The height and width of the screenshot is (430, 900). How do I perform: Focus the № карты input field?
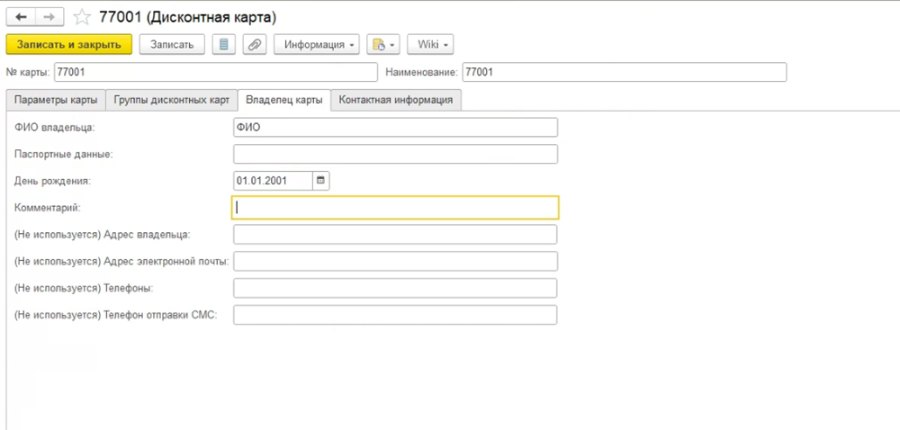[x=216, y=72]
